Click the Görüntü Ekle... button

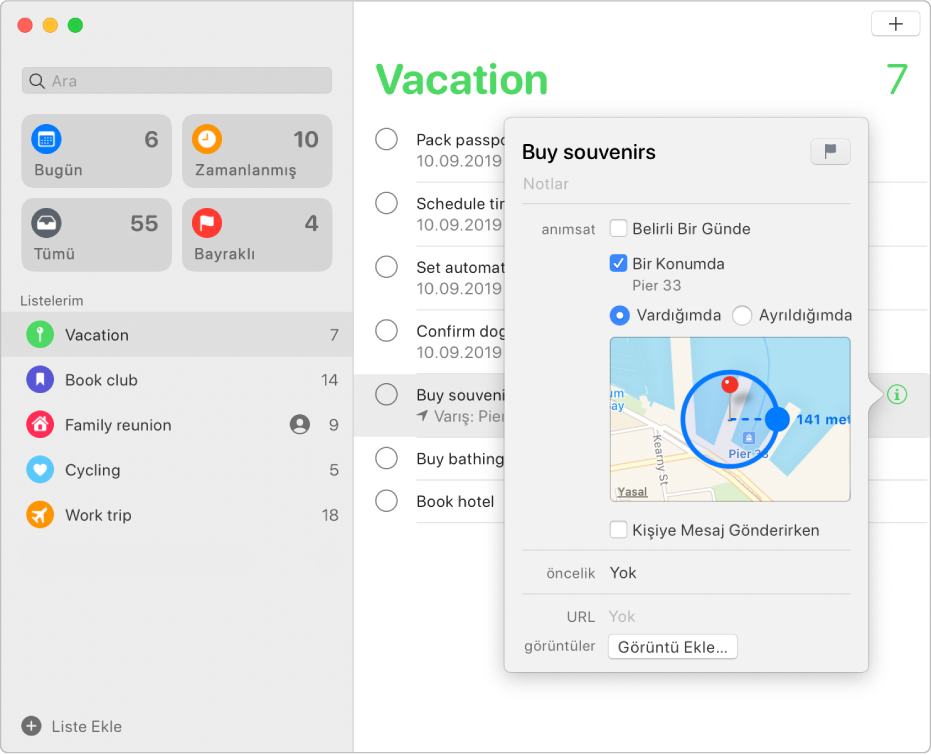tap(673, 646)
